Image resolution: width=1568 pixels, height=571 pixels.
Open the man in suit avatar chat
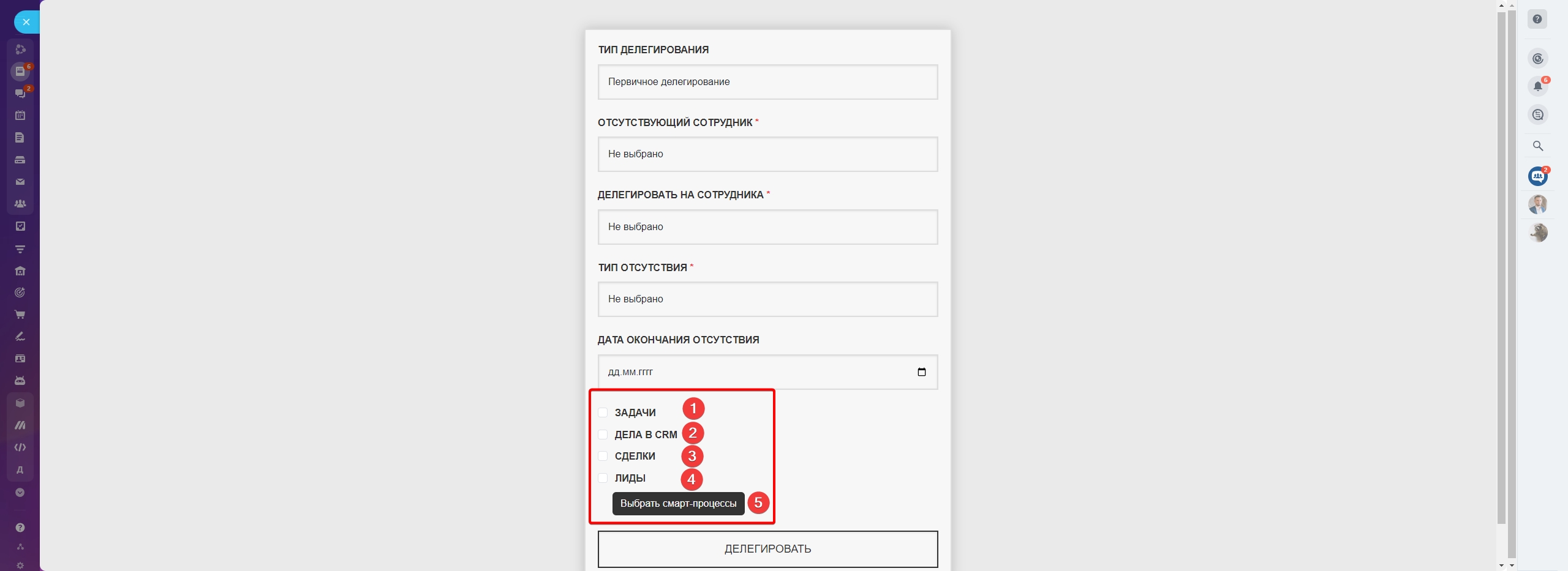(1538, 204)
